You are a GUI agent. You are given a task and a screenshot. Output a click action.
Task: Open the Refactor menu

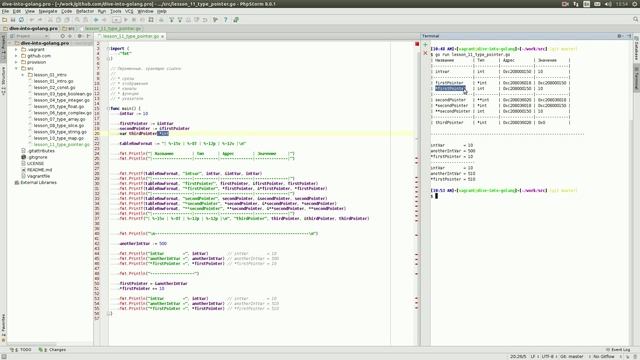(85, 11)
